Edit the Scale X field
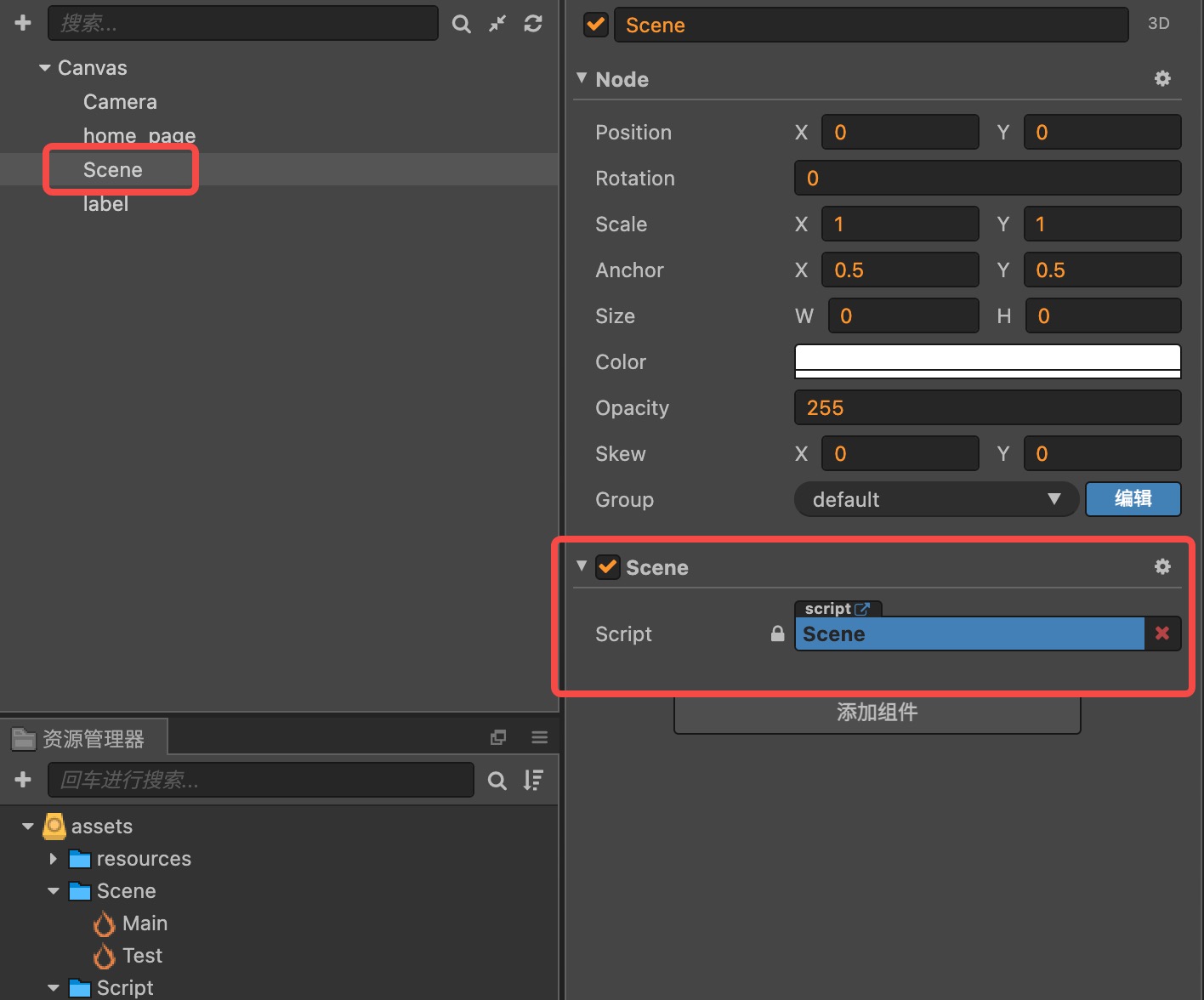Image resolution: width=1204 pixels, height=1000 pixels. (900, 224)
